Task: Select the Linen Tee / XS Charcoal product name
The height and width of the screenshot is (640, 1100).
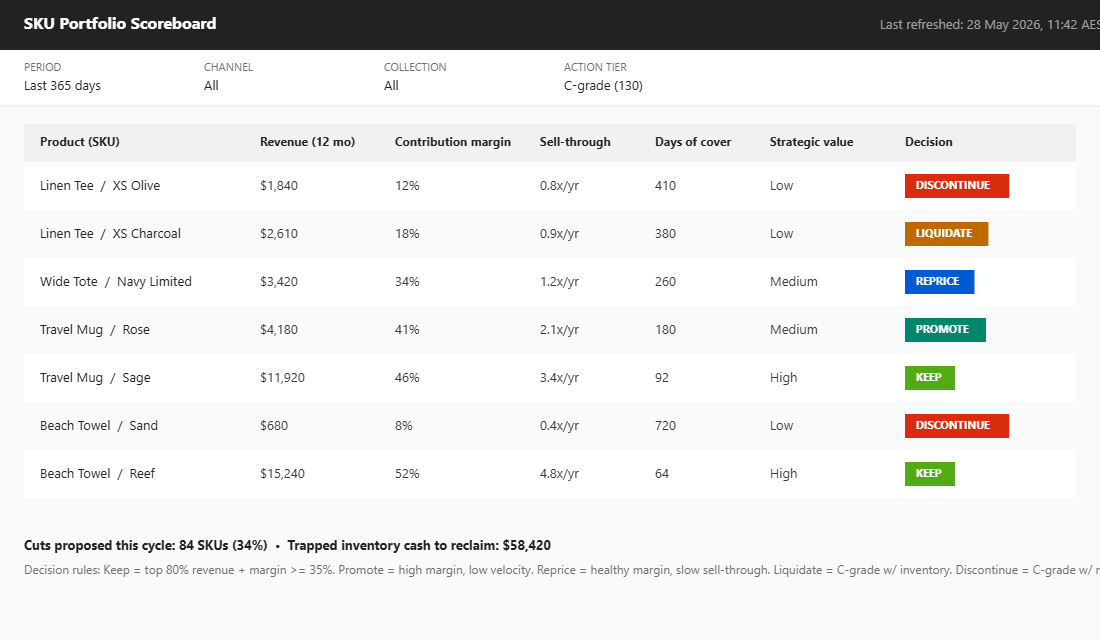Action: pyautogui.click(x=110, y=234)
